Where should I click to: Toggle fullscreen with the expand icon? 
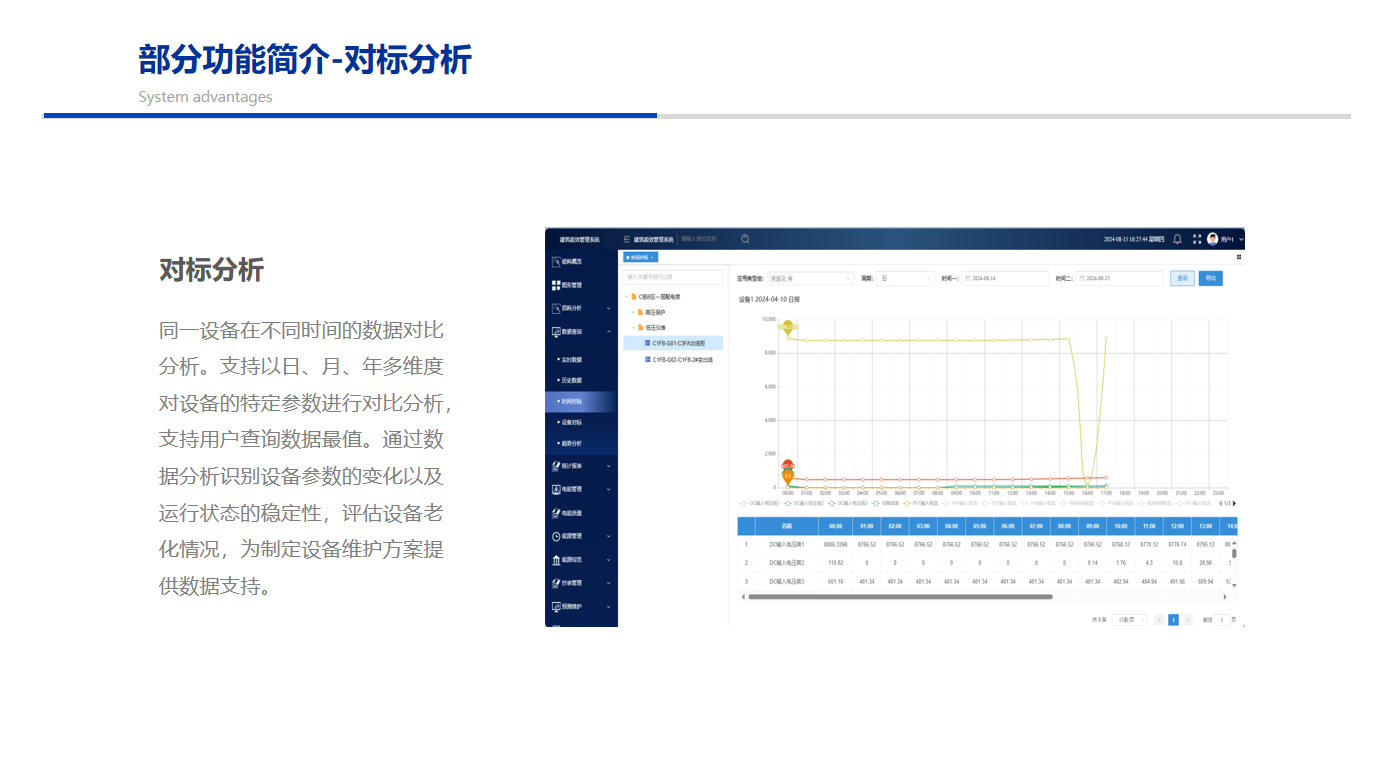coord(1196,239)
